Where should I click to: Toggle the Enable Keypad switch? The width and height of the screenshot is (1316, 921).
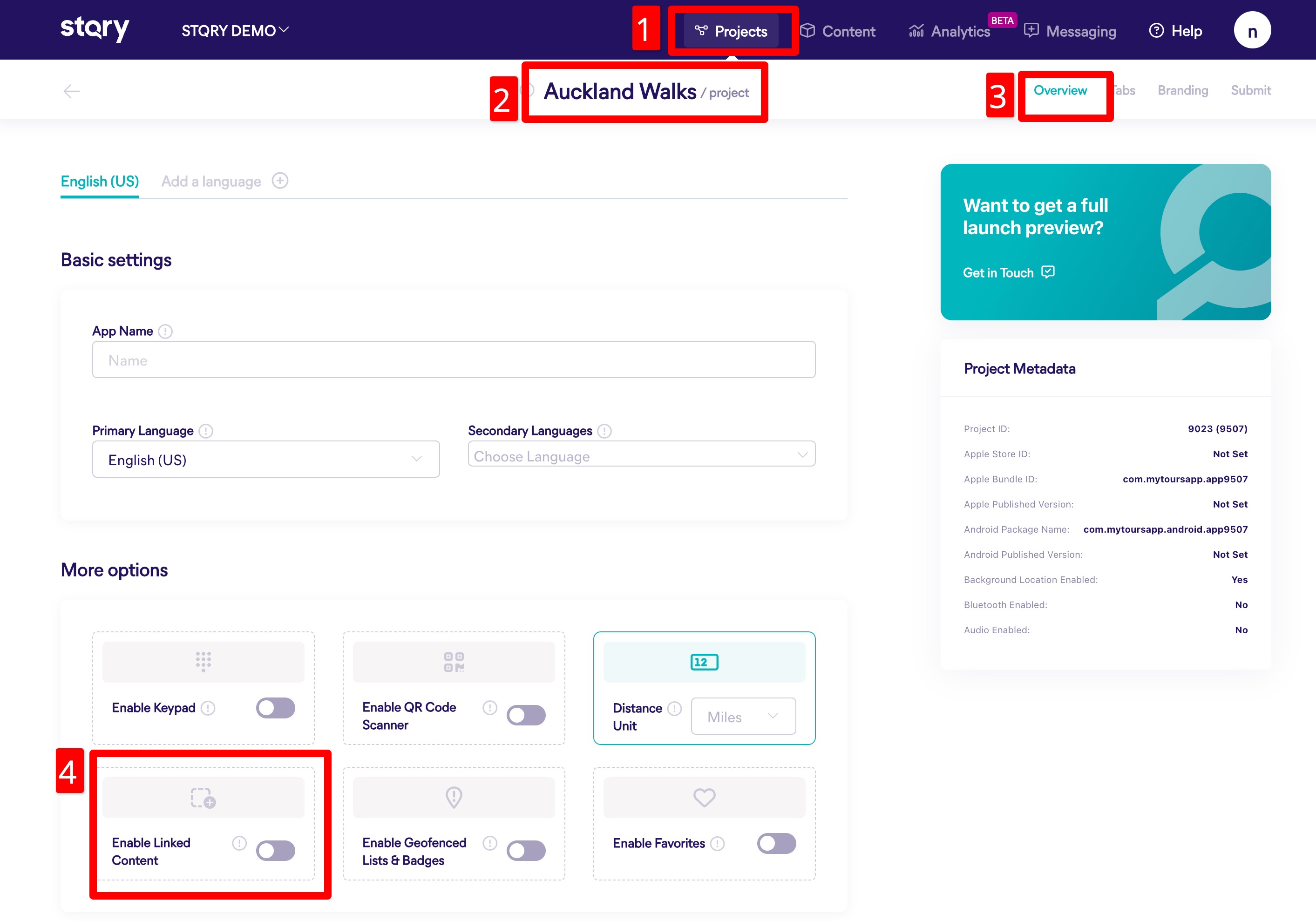[x=276, y=708]
